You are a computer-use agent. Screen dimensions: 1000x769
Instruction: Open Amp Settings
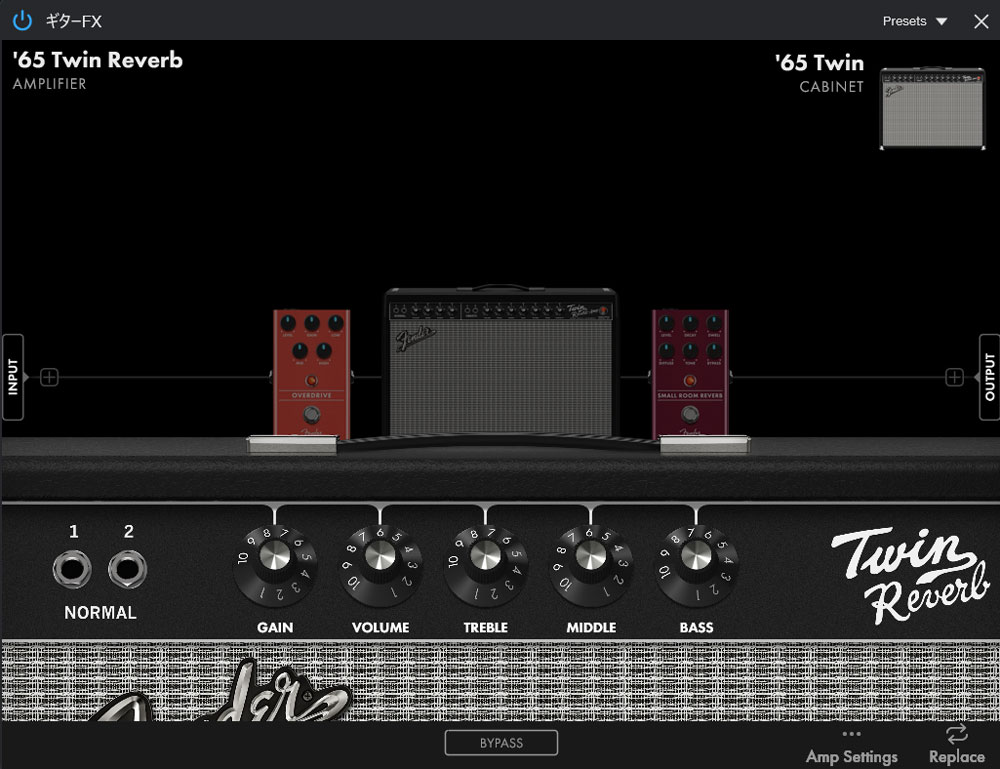coord(851,747)
